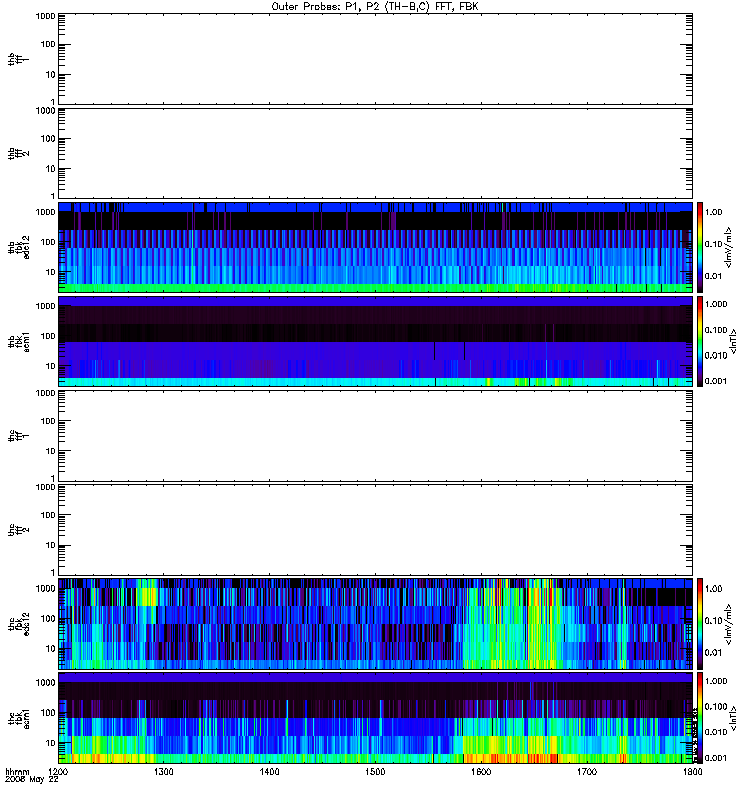Click inside the thc fbk scm1 spectrogram
This screenshot has width=750, height=800.
pos(375,718)
